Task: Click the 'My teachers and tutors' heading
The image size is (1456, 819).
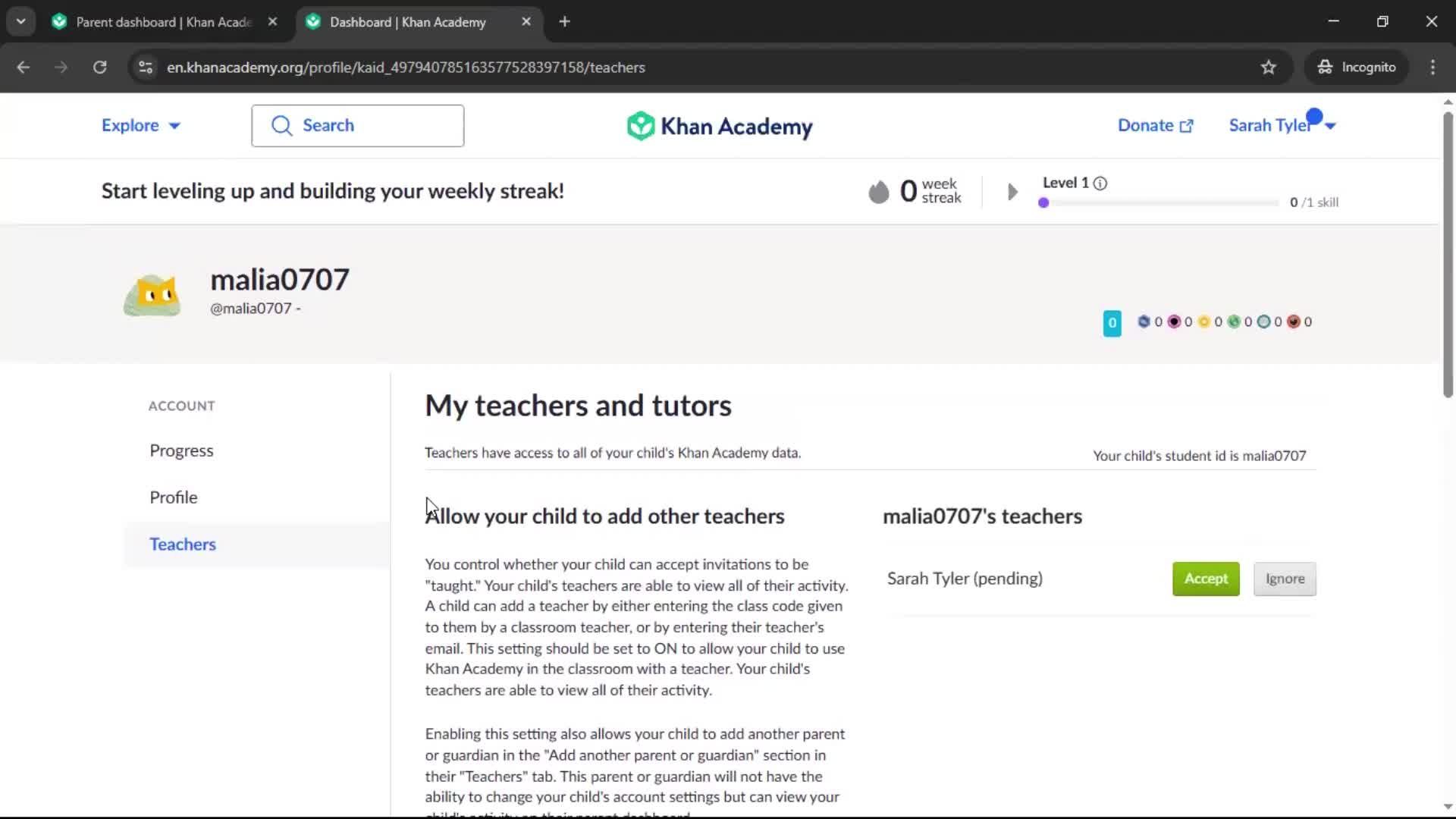Action: (x=578, y=406)
